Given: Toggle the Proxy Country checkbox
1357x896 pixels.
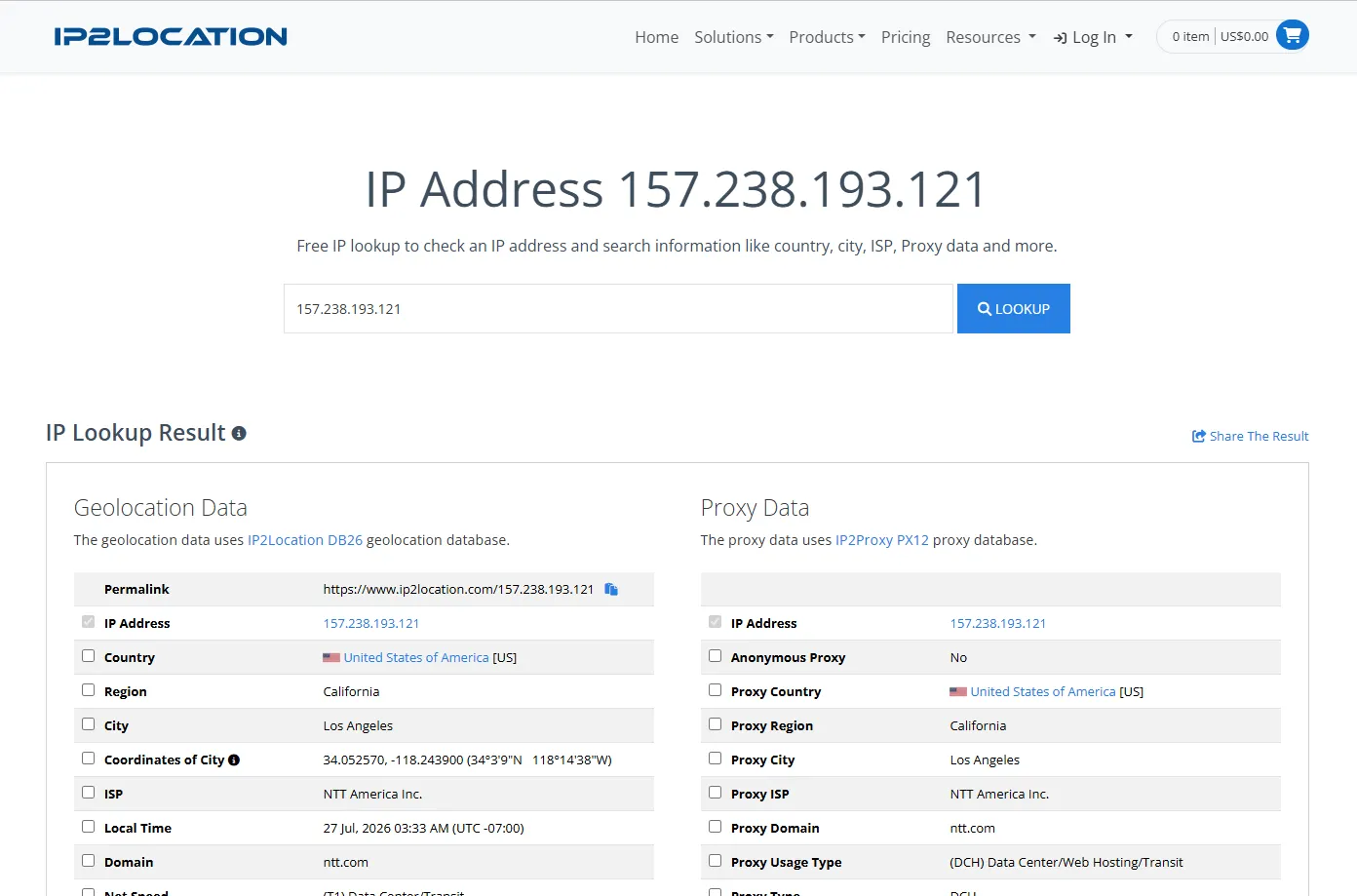Looking at the screenshot, I should point(716,690).
